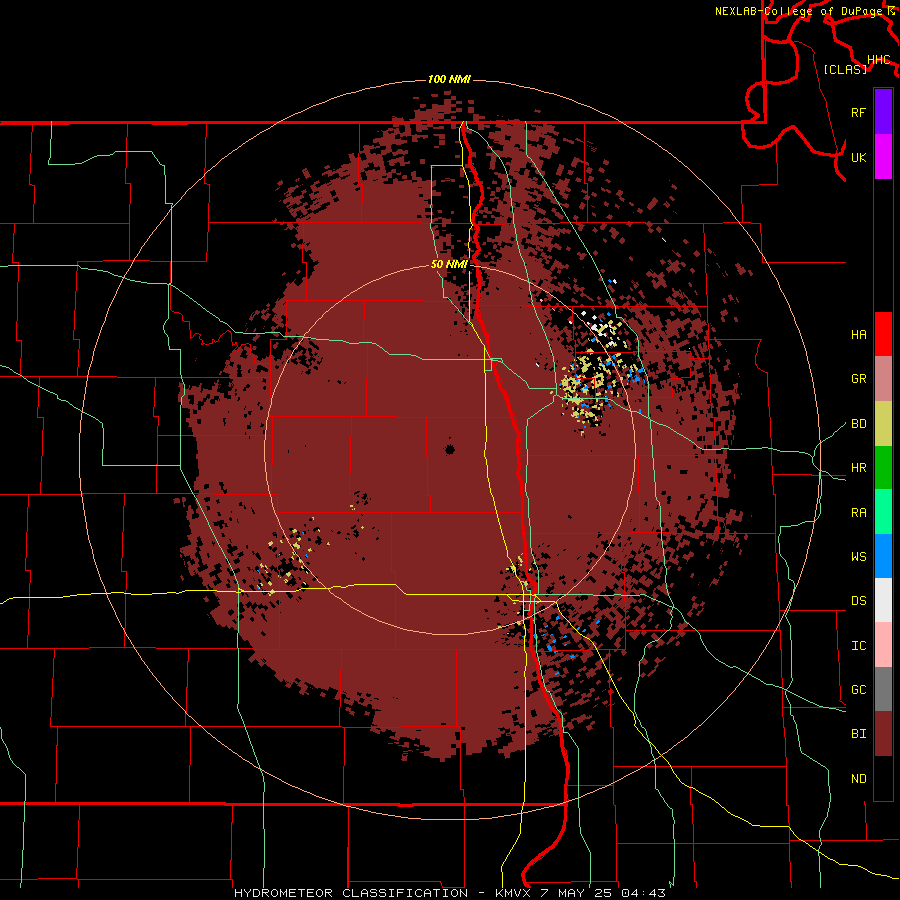The height and width of the screenshot is (900, 900).
Task: Click the DS white legend swatch
Action: click(883, 600)
